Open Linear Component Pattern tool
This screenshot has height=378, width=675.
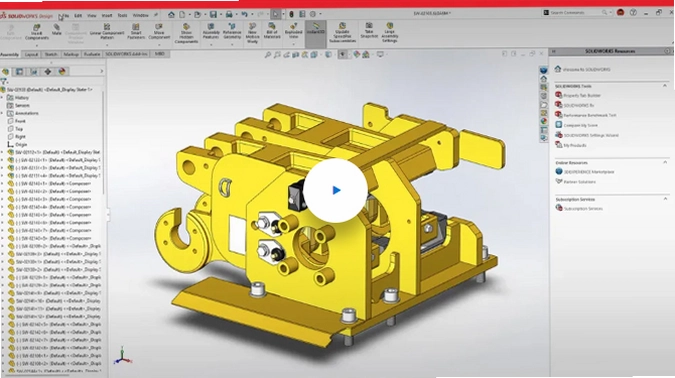107,32
